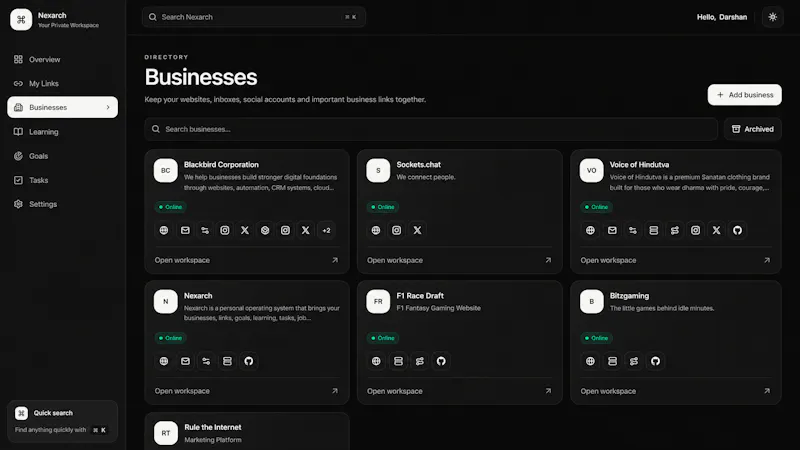Click the Nexarch logo in the sidebar header
Viewport: 800px width, 450px height.
[x=21, y=19]
